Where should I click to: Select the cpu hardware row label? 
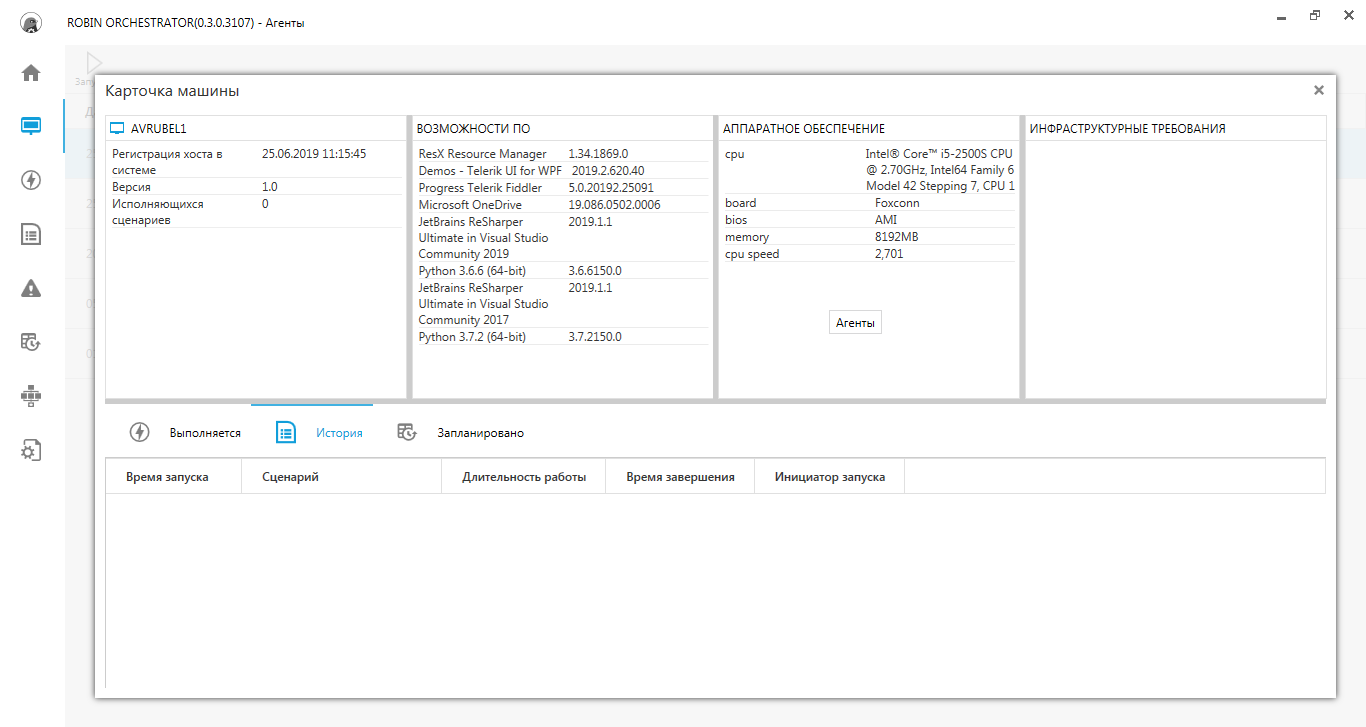click(734, 154)
